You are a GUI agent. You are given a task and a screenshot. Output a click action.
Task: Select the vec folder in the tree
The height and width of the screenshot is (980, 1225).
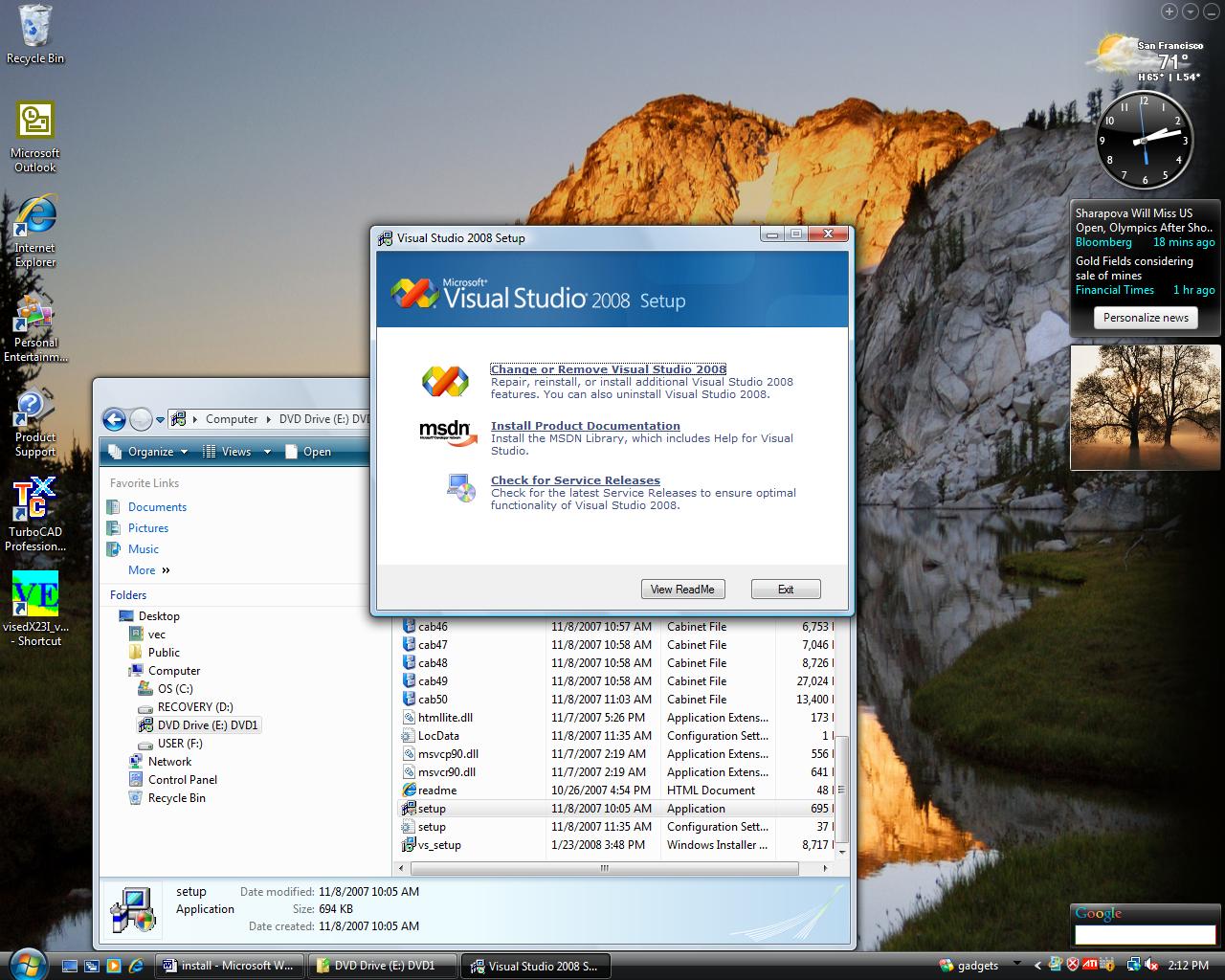157,635
